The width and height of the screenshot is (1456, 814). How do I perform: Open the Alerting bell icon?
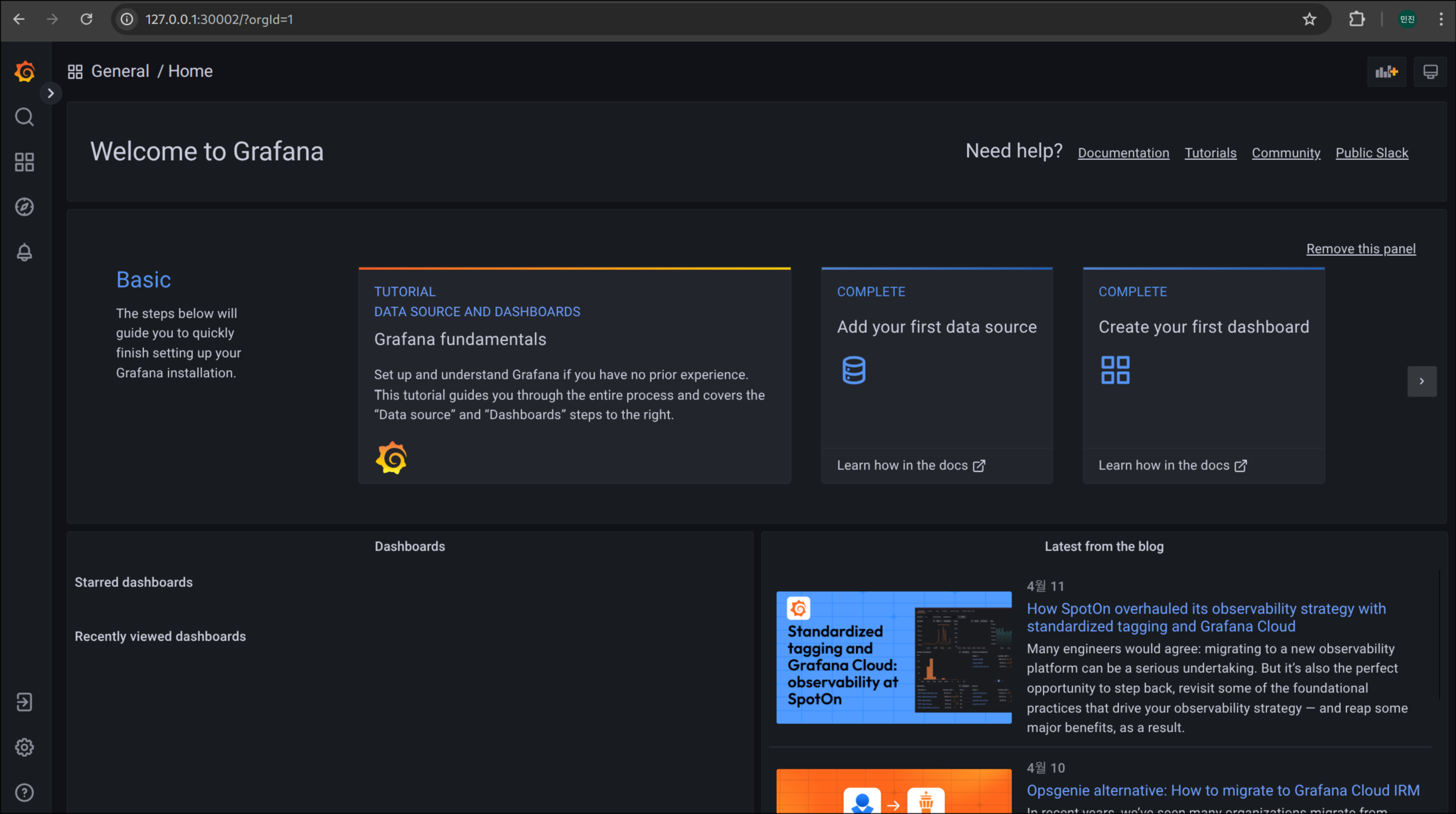pos(24,252)
